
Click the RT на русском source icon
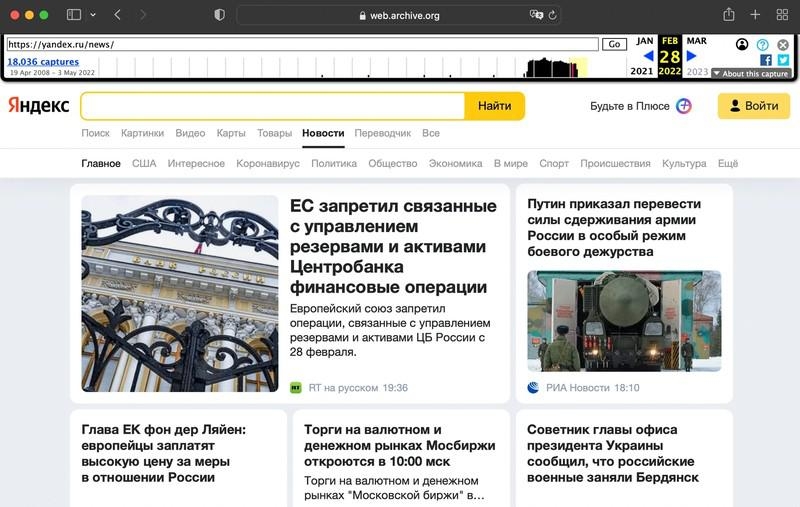296,388
